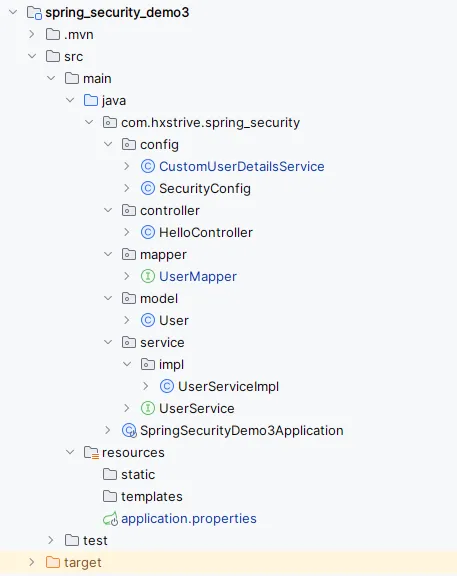Click the spring_security_demo3 module icon
This screenshot has width=457, height=576.
[x=35, y=12]
